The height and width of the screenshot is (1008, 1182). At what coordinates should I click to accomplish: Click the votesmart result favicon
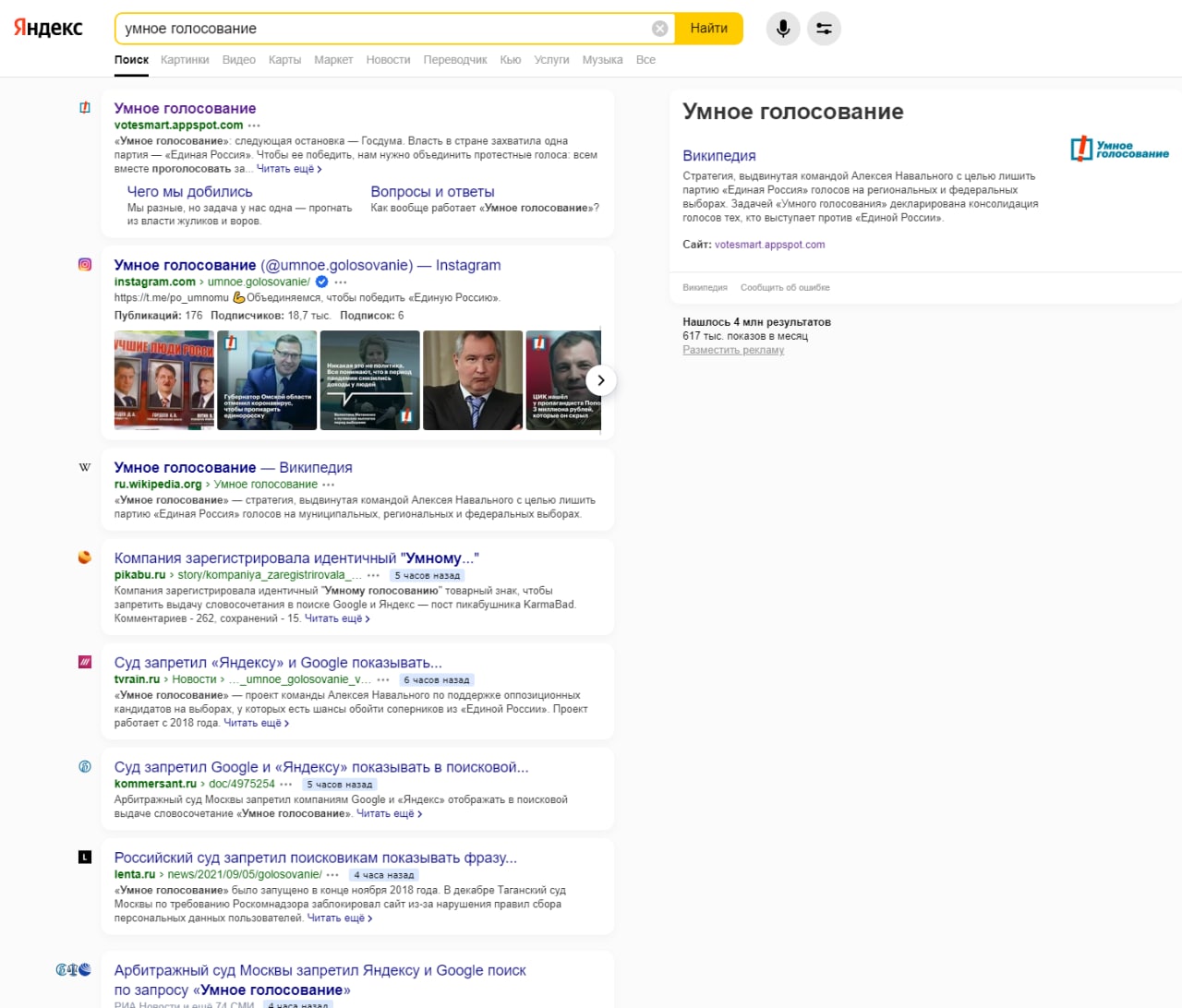[85, 108]
